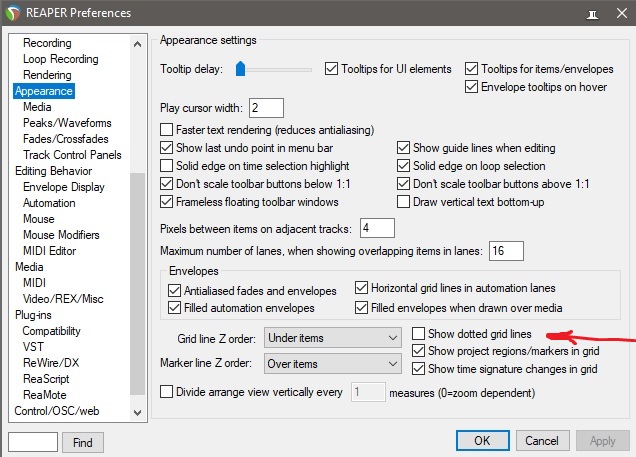Close the REAPER Preferences dialog
The width and height of the screenshot is (636, 457).
point(621,13)
